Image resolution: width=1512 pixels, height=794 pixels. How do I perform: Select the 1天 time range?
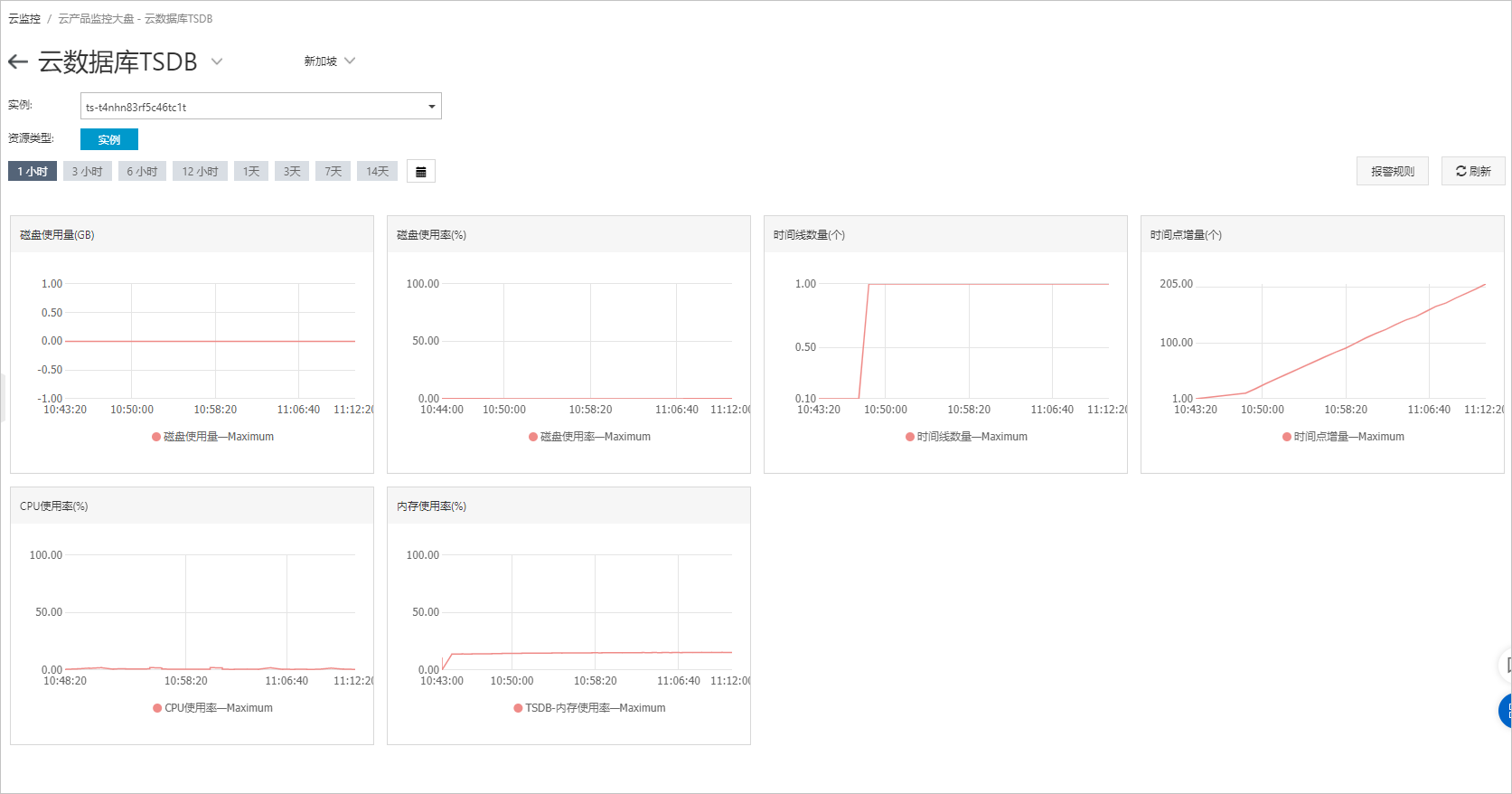(x=251, y=171)
